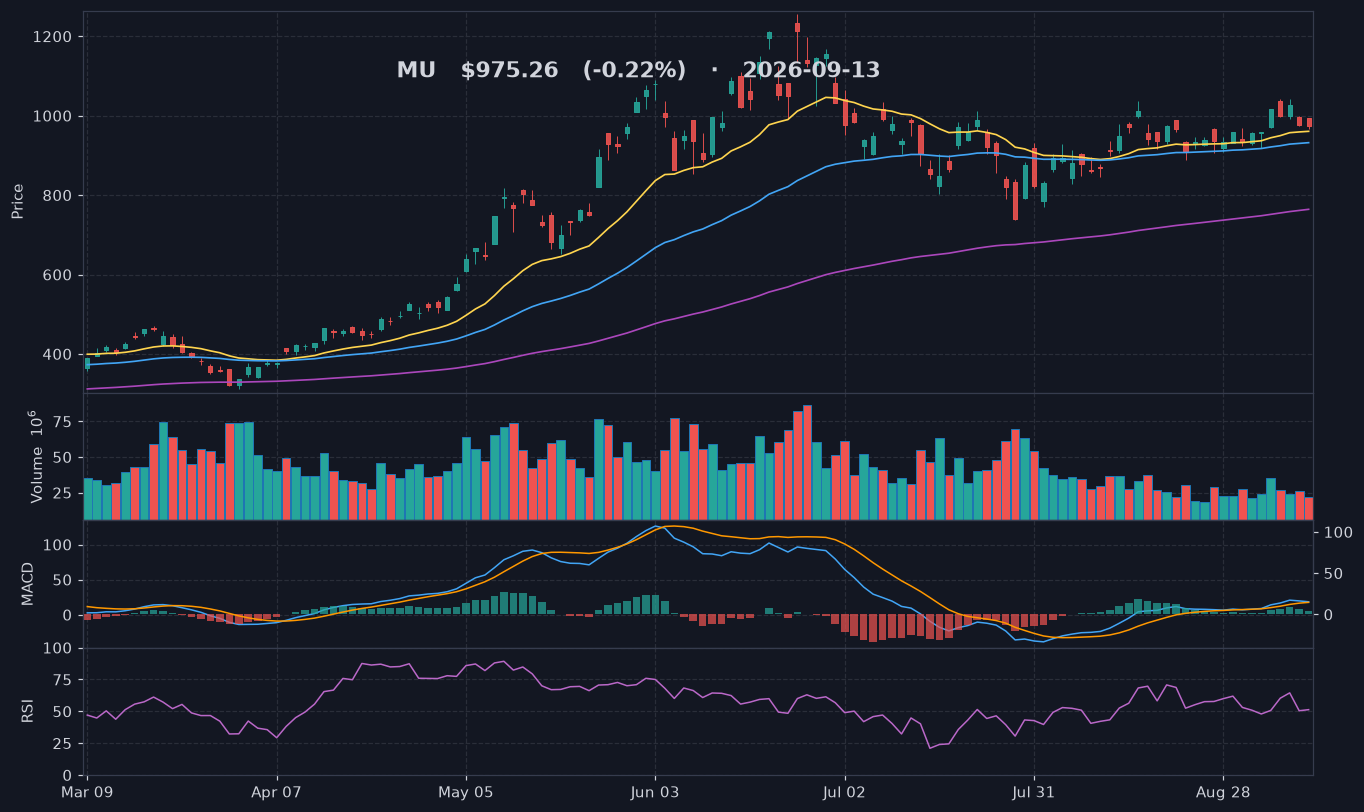Click the 100 tick on the right-side MACD axis
Screen dimensions: 1364x812
click(x=1339, y=533)
